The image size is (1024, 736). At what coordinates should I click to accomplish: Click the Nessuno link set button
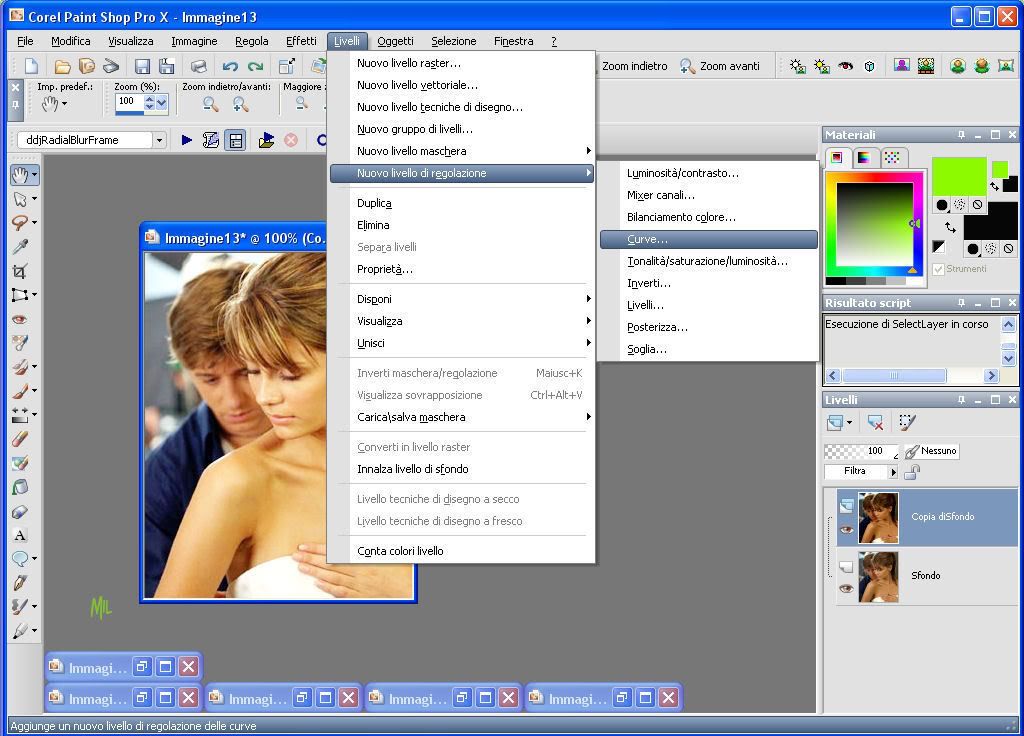[931, 451]
